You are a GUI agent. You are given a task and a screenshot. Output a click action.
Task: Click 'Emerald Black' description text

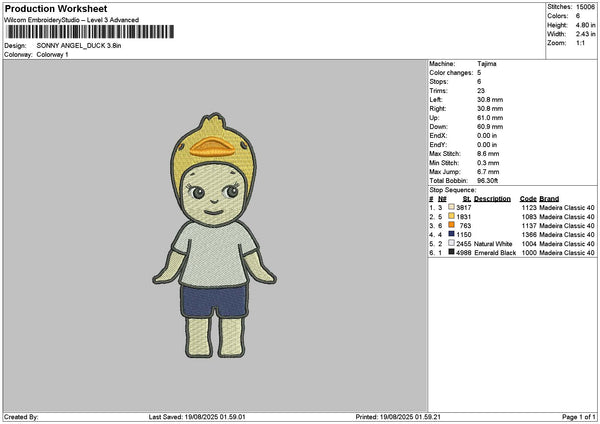(495, 253)
